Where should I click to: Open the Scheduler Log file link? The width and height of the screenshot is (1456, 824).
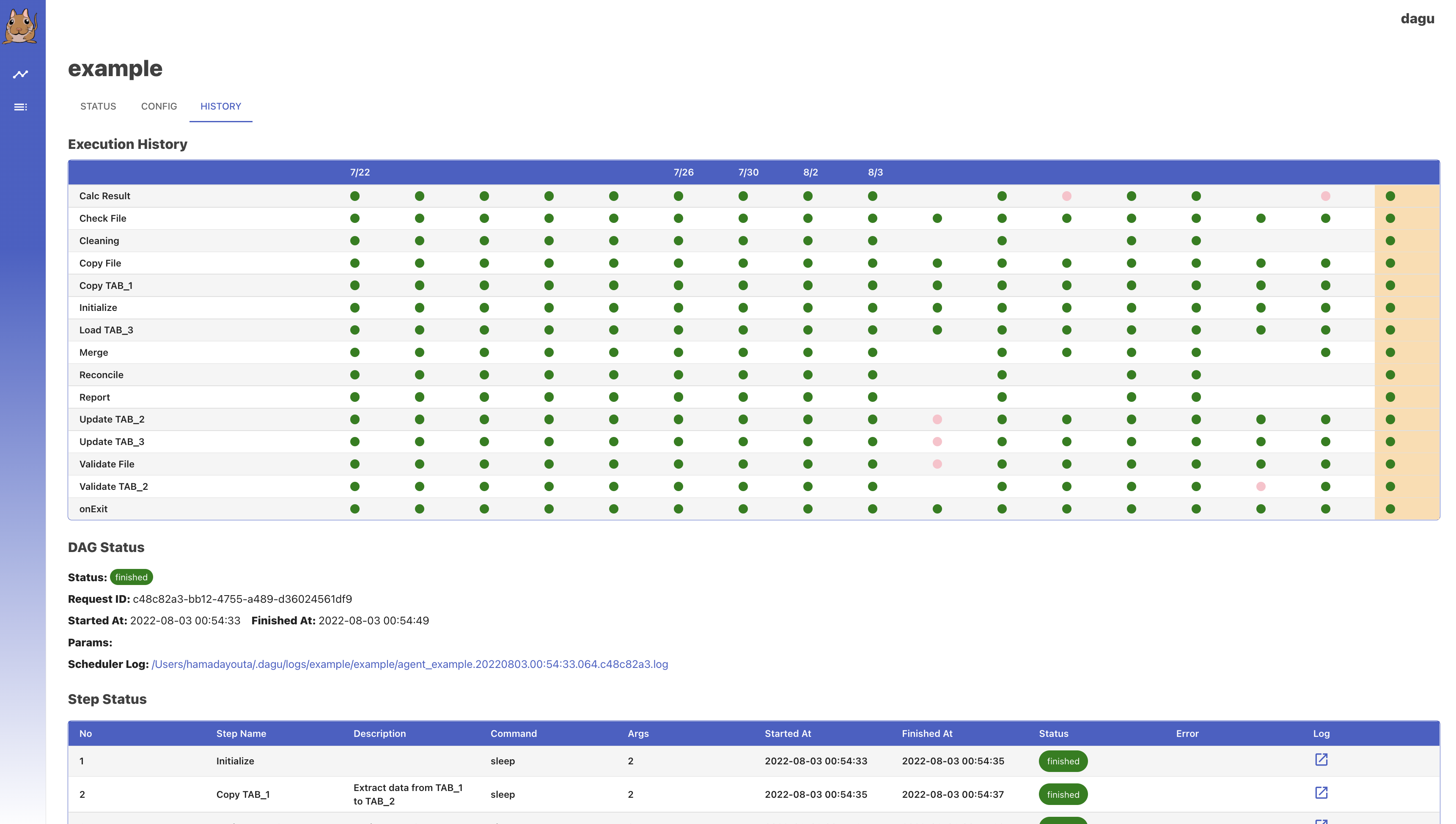click(x=410, y=665)
